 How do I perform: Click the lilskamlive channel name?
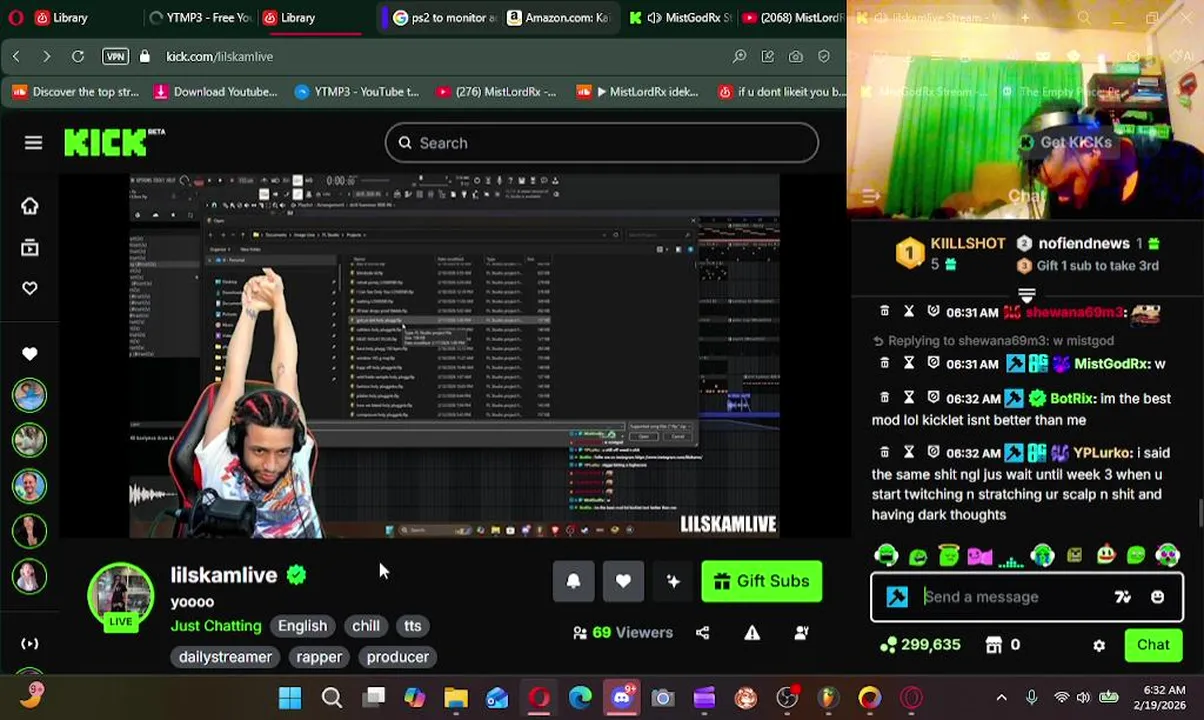224,575
